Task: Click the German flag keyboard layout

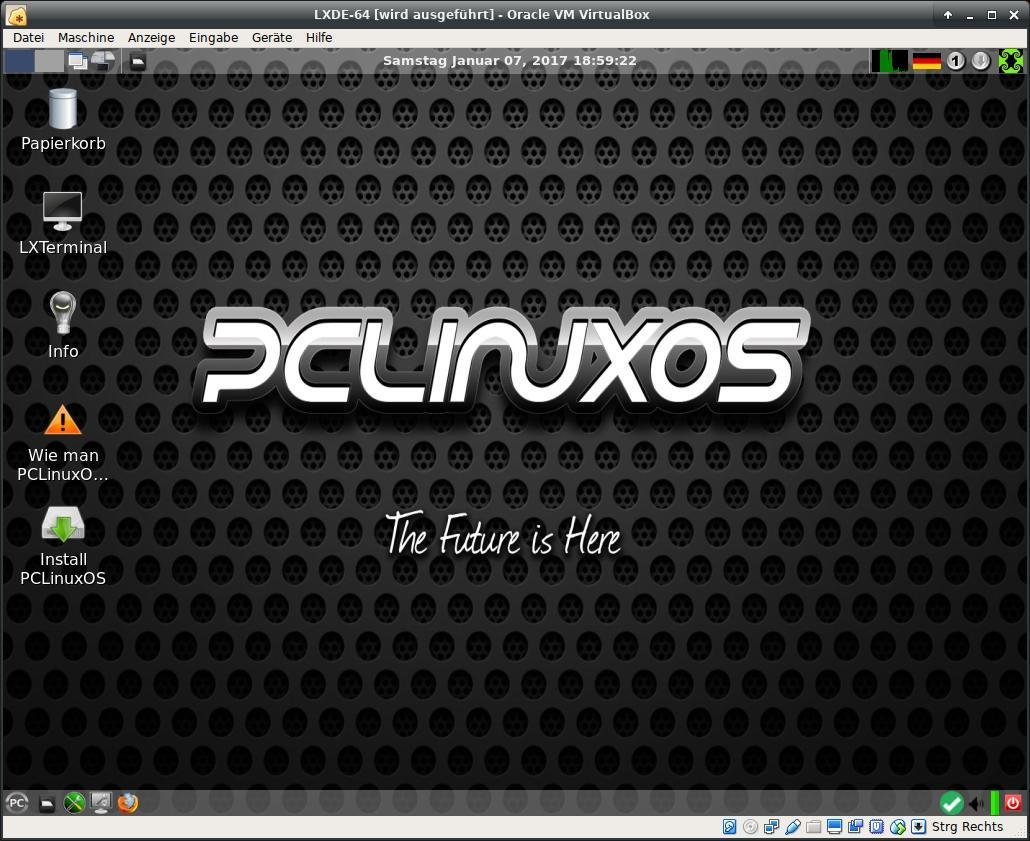Action: point(927,61)
